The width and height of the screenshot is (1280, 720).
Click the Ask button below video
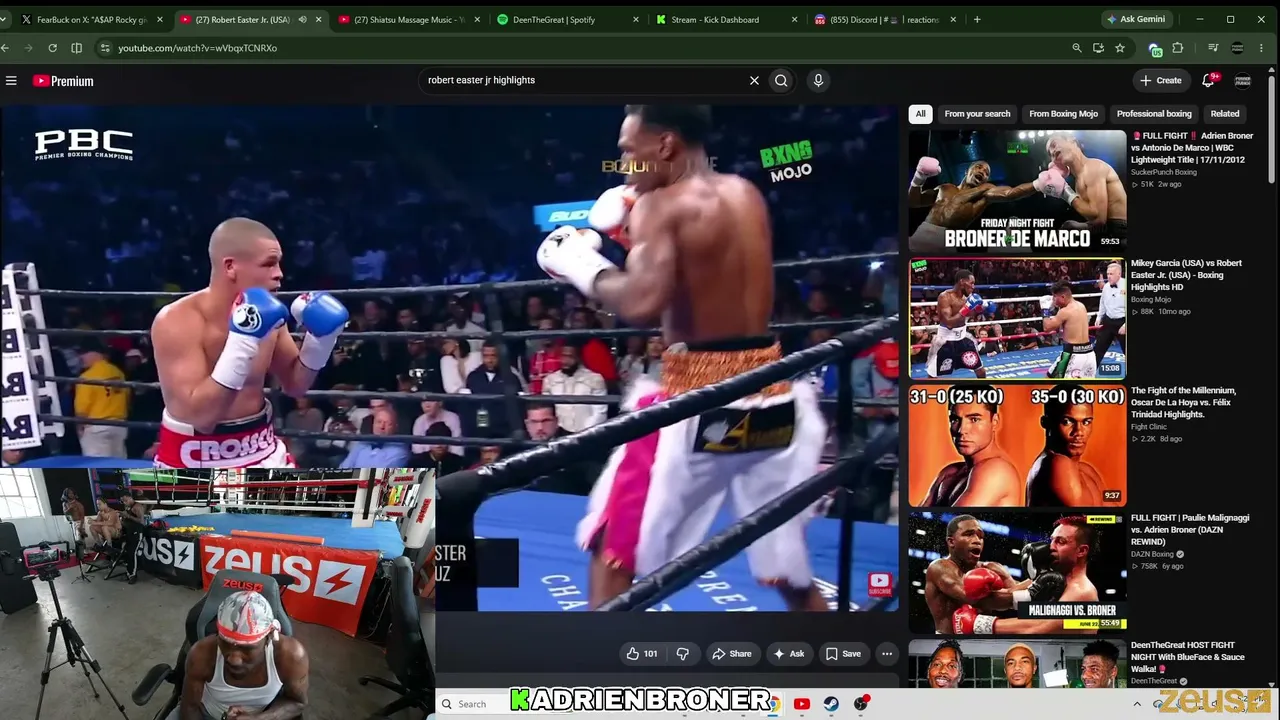click(x=789, y=654)
